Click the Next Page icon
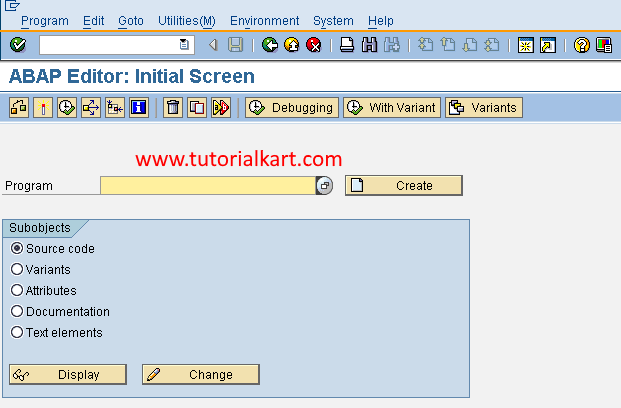The width and height of the screenshot is (621, 408). point(470,45)
